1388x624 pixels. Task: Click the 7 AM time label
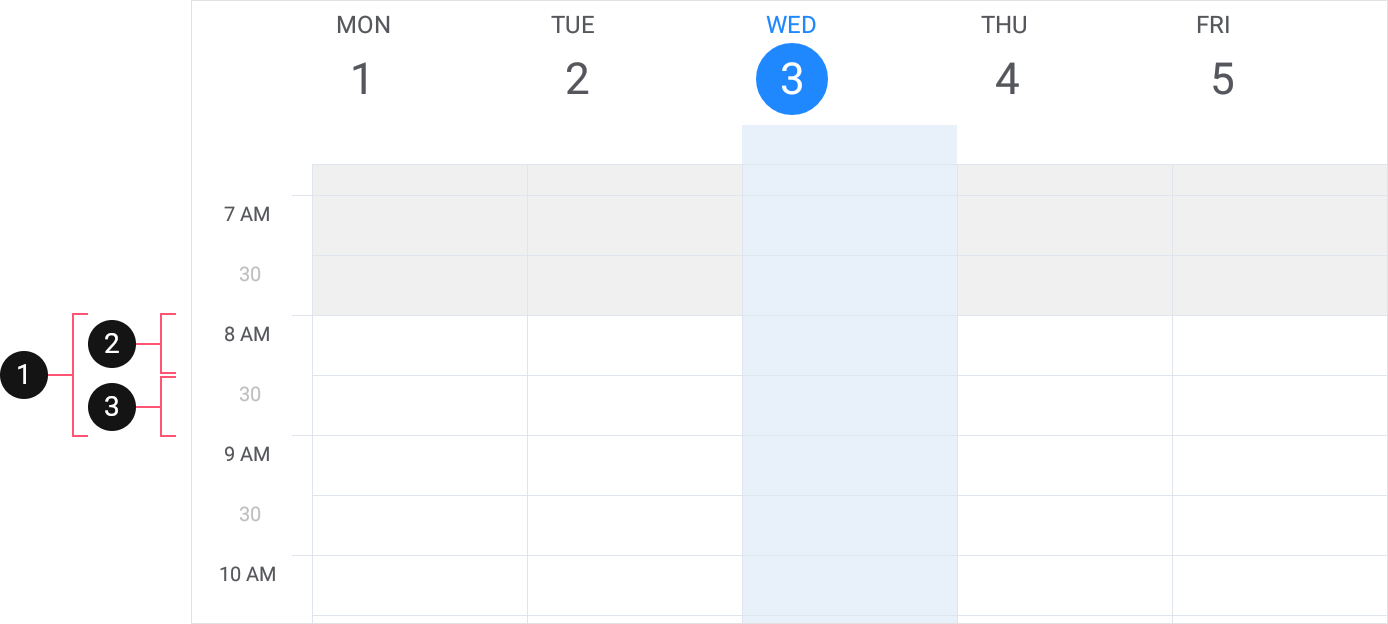(247, 214)
